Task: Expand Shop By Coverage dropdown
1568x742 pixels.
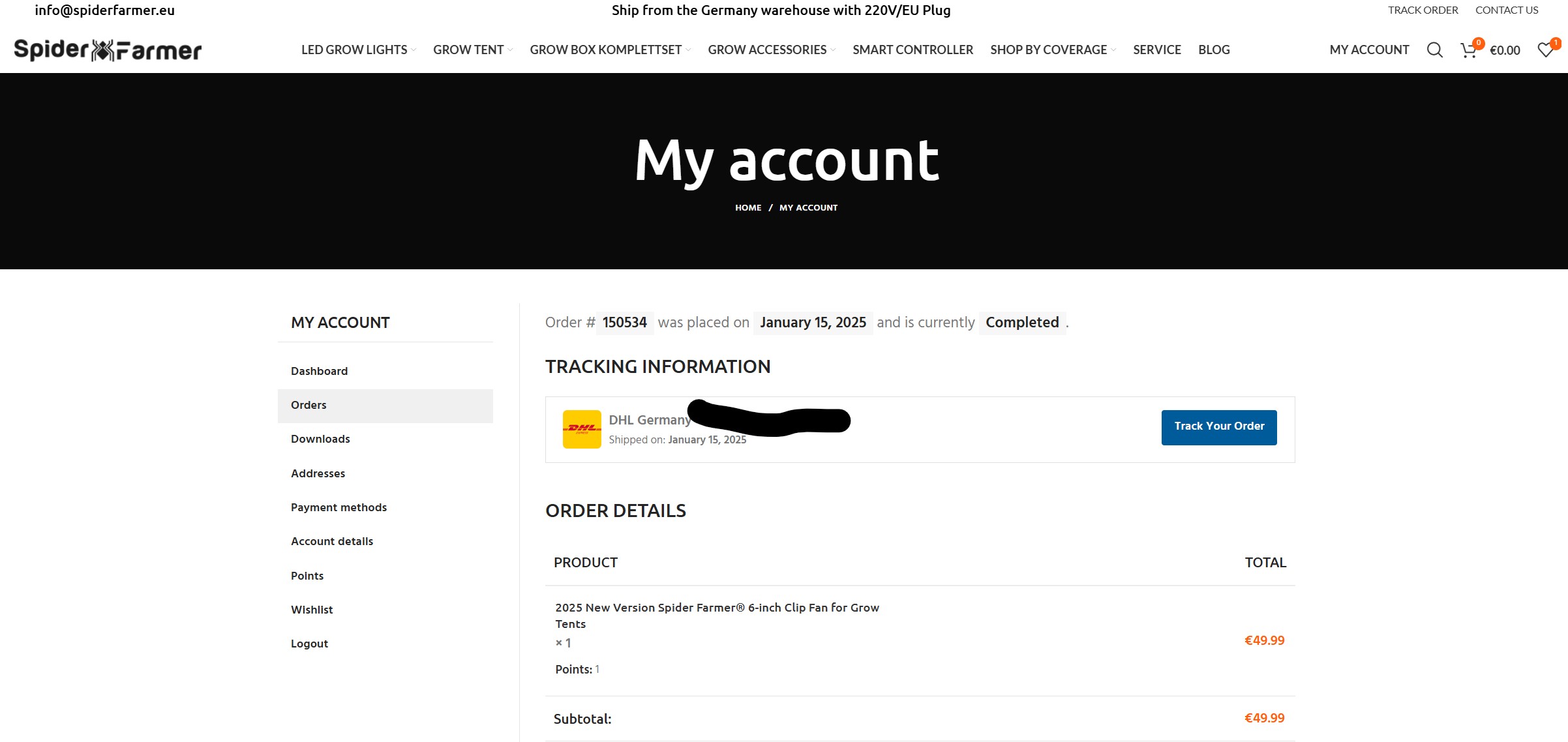Action: click(1052, 50)
